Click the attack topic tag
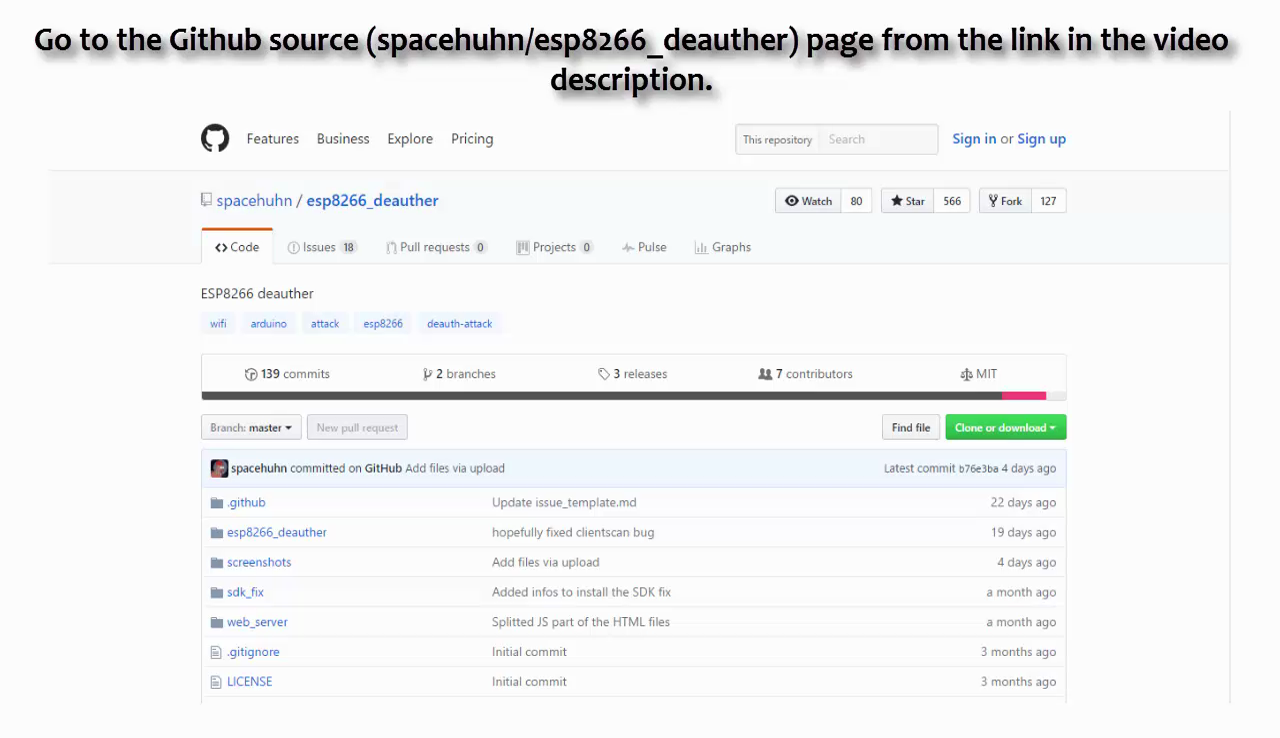Viewport: 1280px width, 738px height. click(325, 323)
